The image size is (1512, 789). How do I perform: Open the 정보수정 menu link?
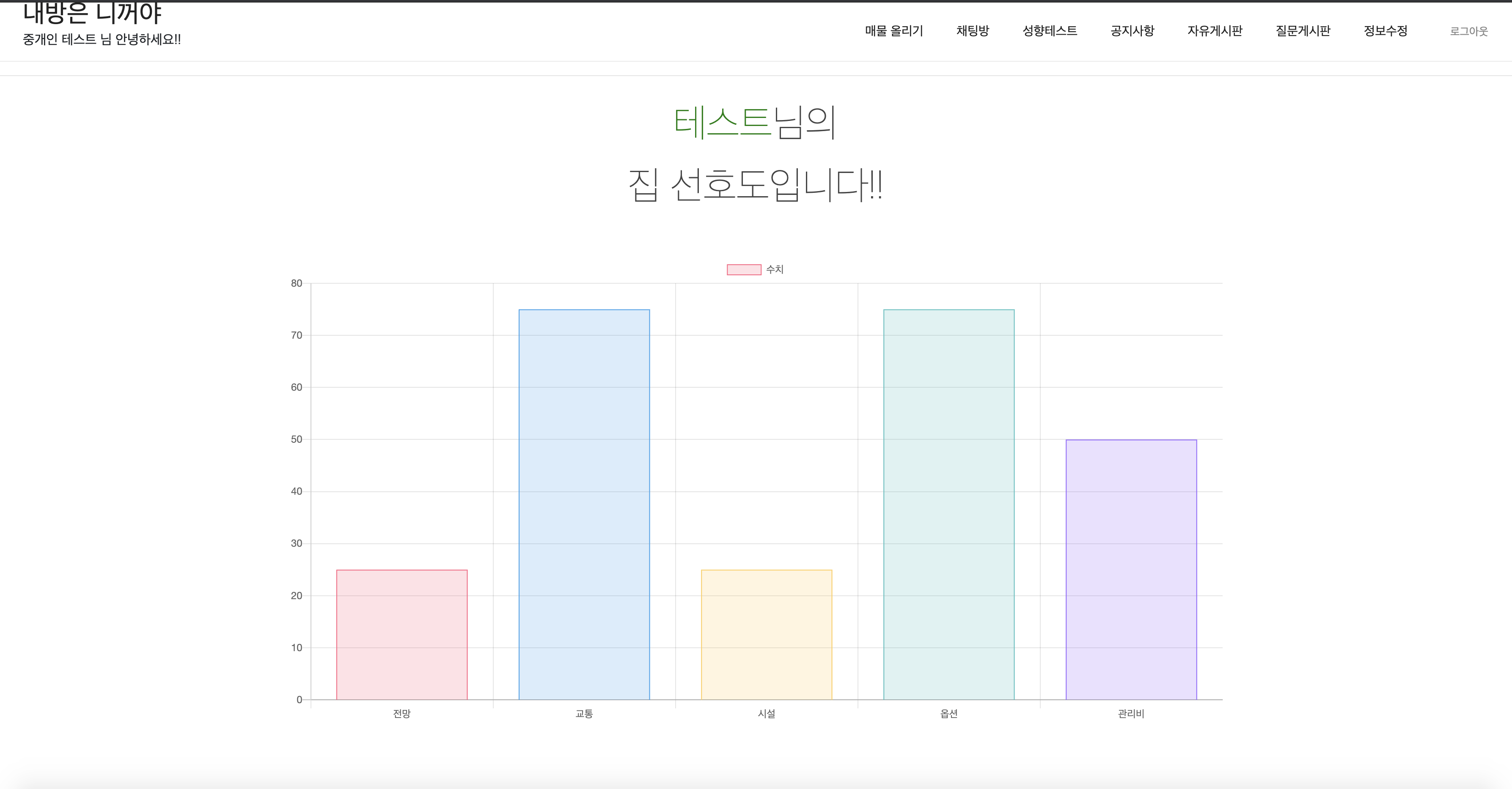(x=1385, y=31)
